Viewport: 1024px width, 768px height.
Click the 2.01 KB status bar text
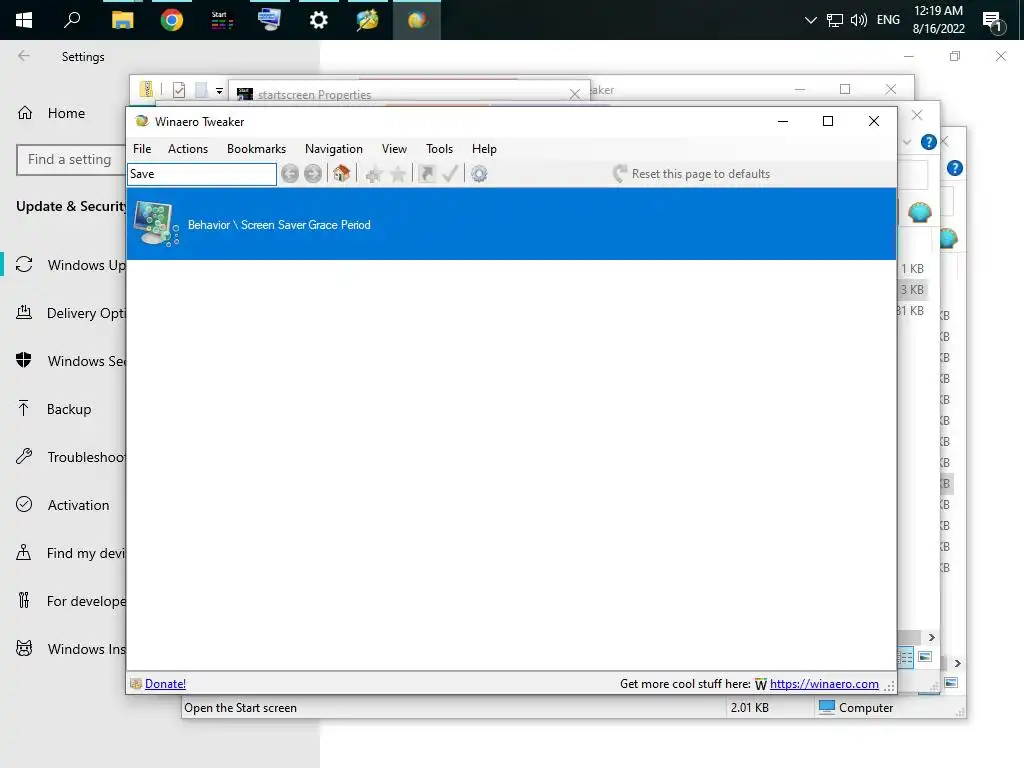750,708
